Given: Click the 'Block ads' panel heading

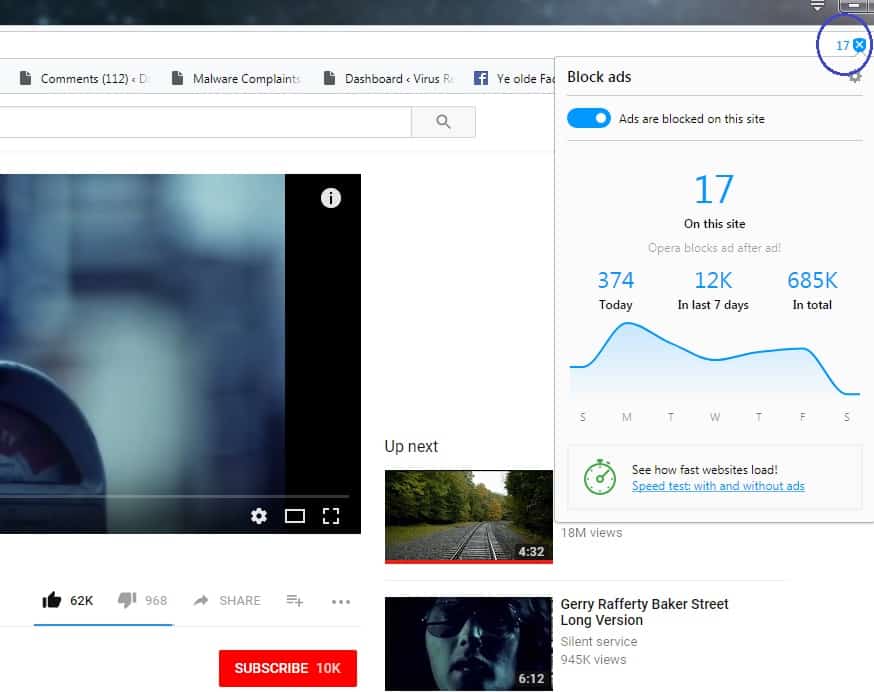Looking at the screenshot, I should click(599, 77).
